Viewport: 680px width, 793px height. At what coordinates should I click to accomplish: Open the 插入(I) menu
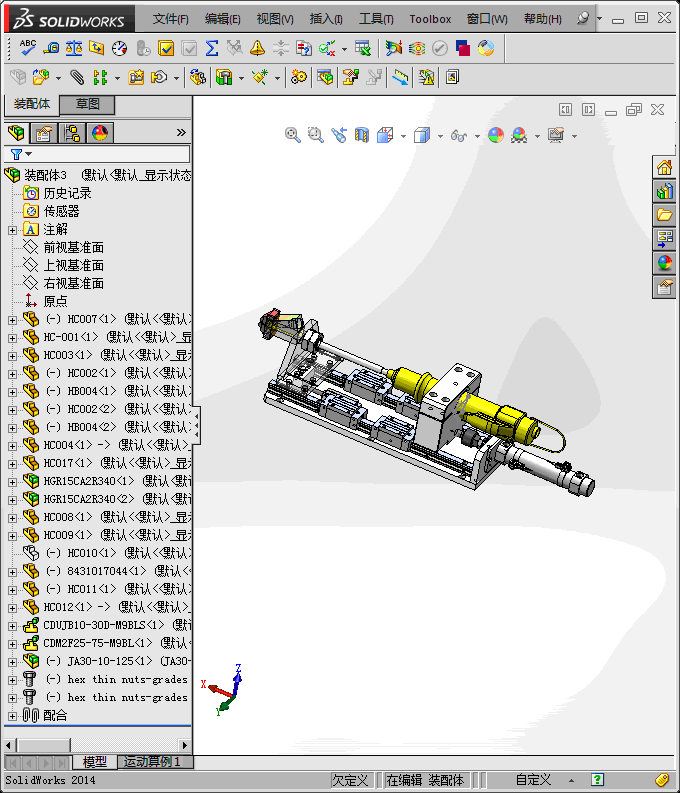pos(326,19)
